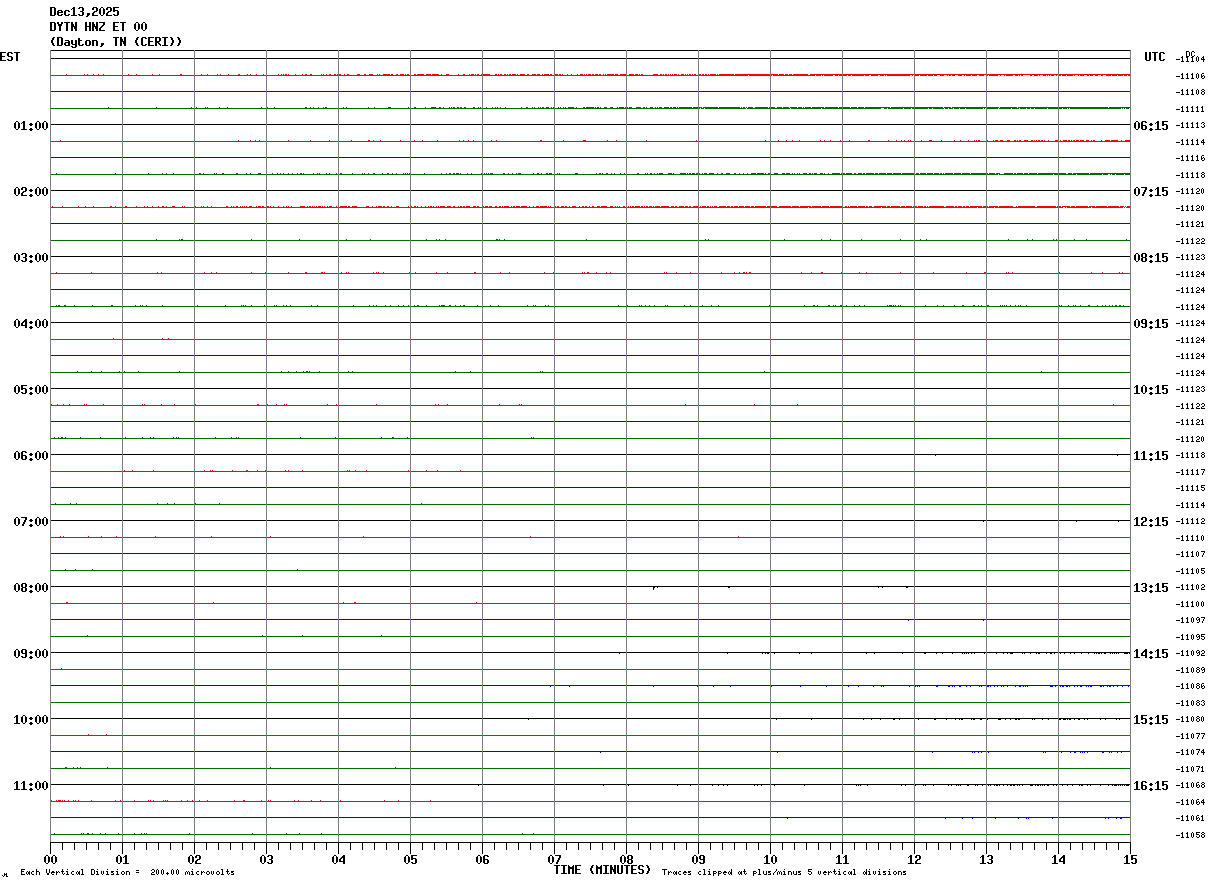
Task: Select the UTC timezone label
Action: point(1155,57)
